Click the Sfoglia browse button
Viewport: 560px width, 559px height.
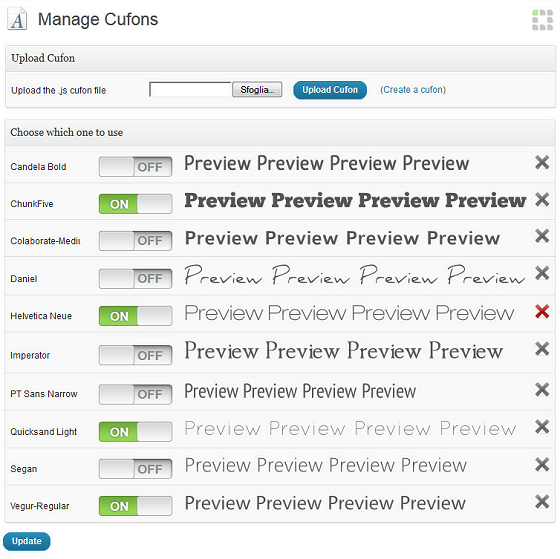point(257,89)
